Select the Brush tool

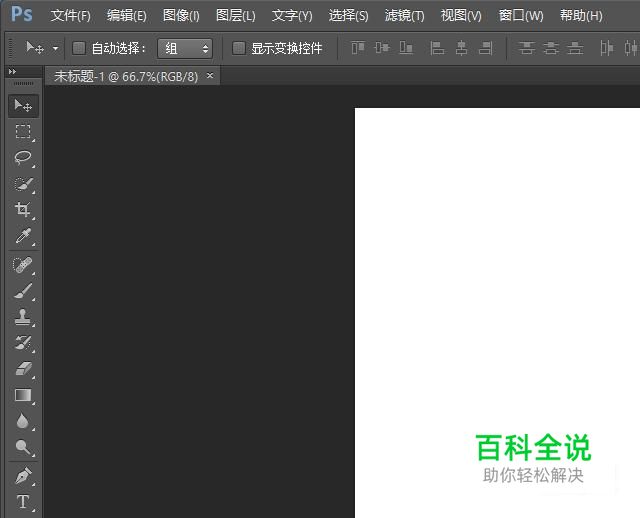[x=23, y=291]
